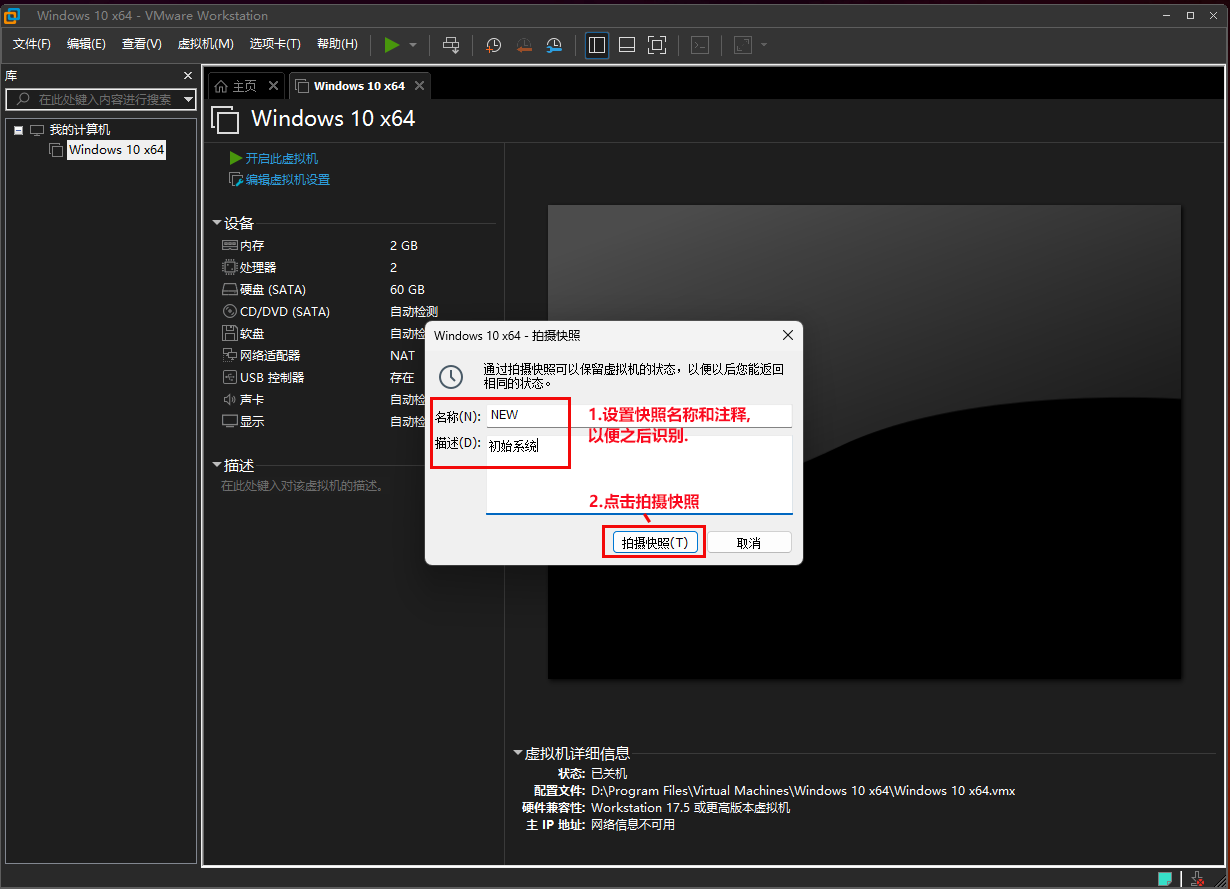Click the green Power On play icon
The width and height of the screenshot is (1230, 889).
pyautogui.click(x=391, y=45)
